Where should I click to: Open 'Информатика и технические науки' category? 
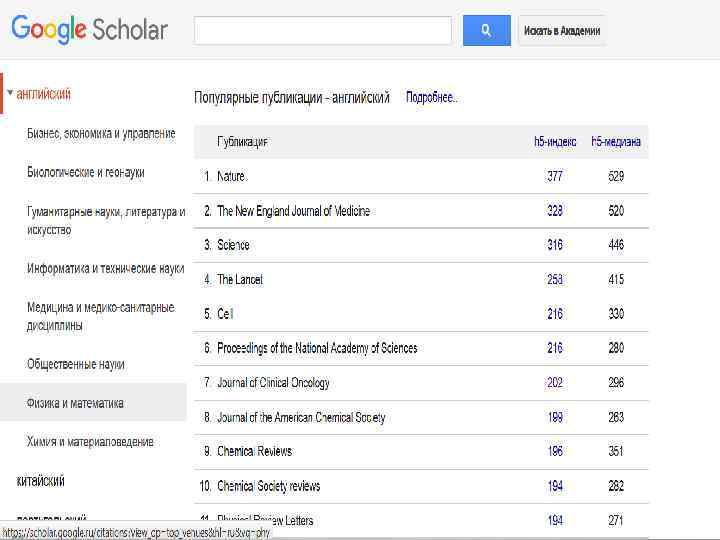point(105,269)
